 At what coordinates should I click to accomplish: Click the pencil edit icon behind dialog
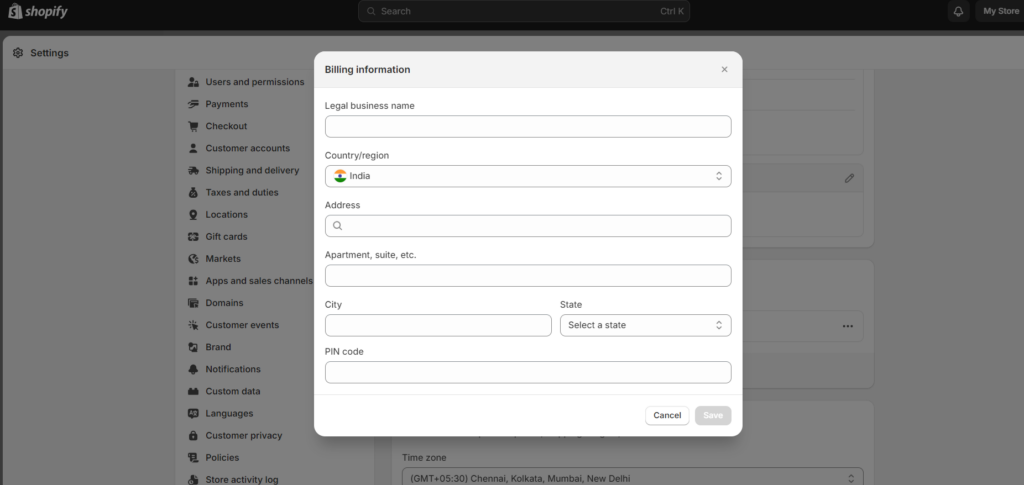(x=849, y=178)
